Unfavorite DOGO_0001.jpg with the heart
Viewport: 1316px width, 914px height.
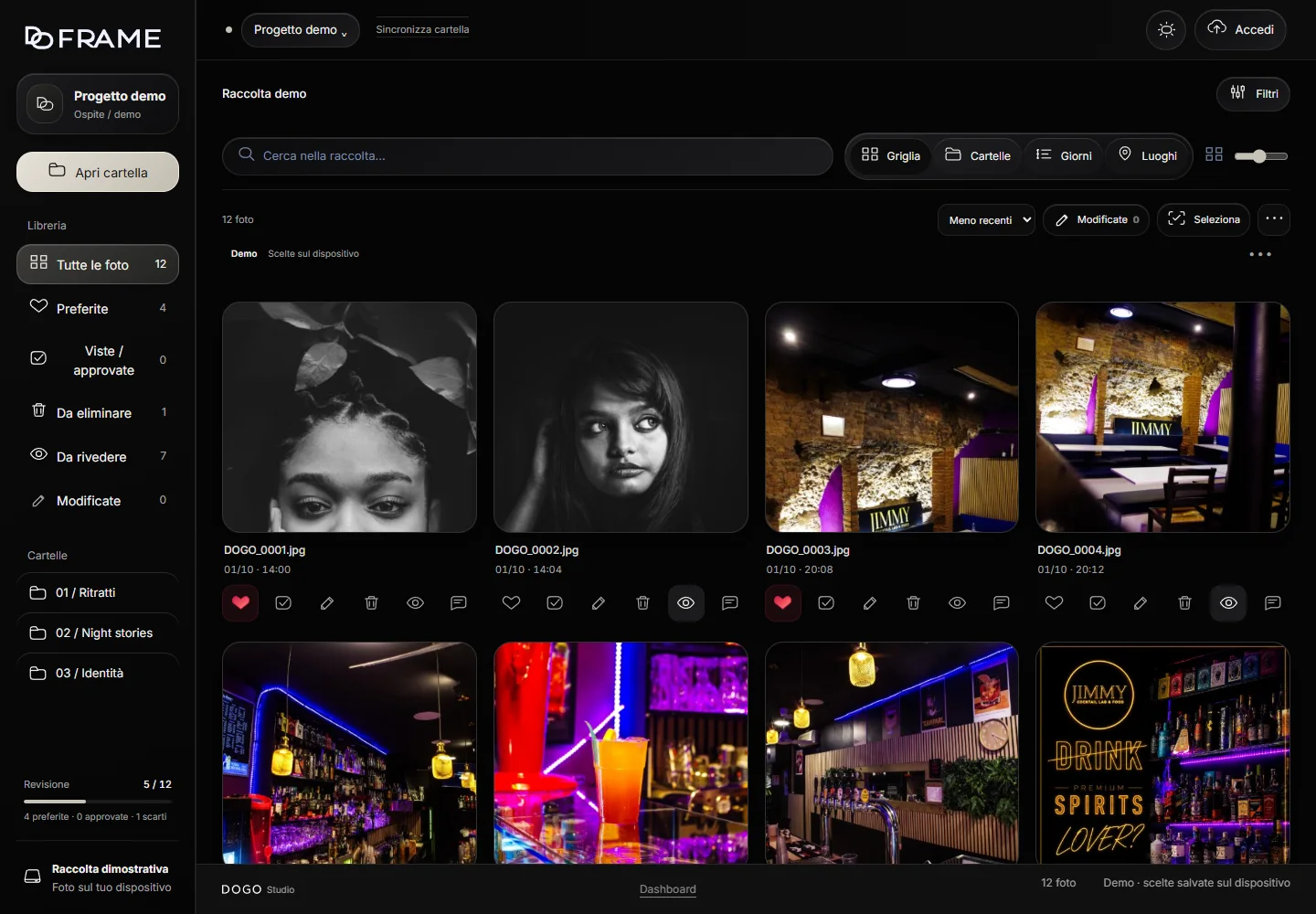240,603
